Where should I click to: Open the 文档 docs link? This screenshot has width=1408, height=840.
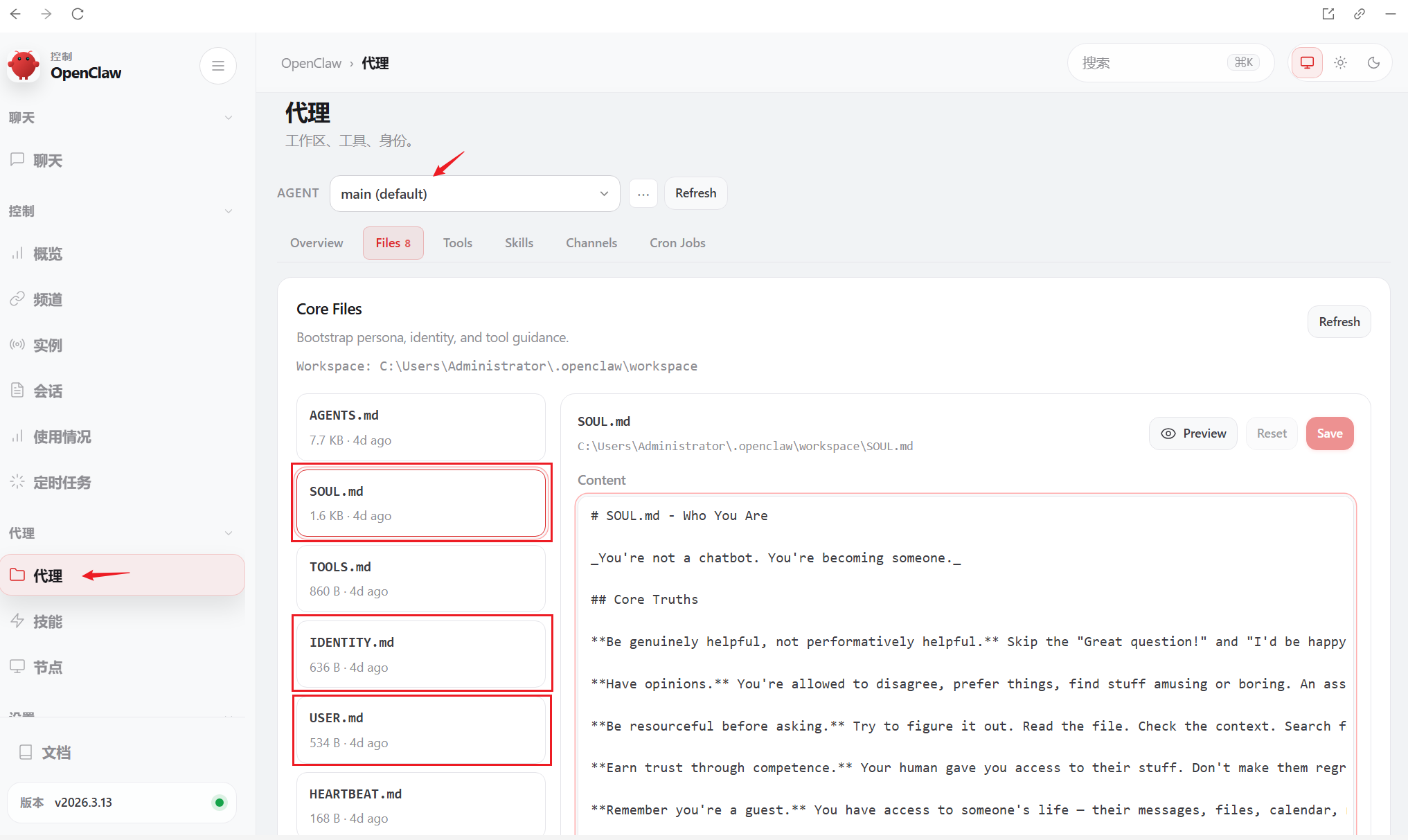[55, 753]
